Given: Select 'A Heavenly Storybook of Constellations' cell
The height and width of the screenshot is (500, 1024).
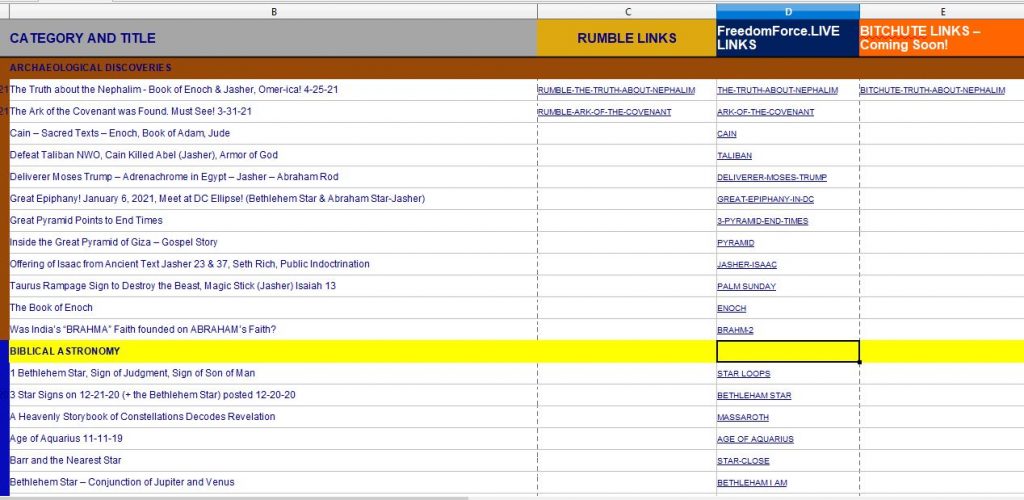Looking at the screenshot, I should click(x=273, y=416).
